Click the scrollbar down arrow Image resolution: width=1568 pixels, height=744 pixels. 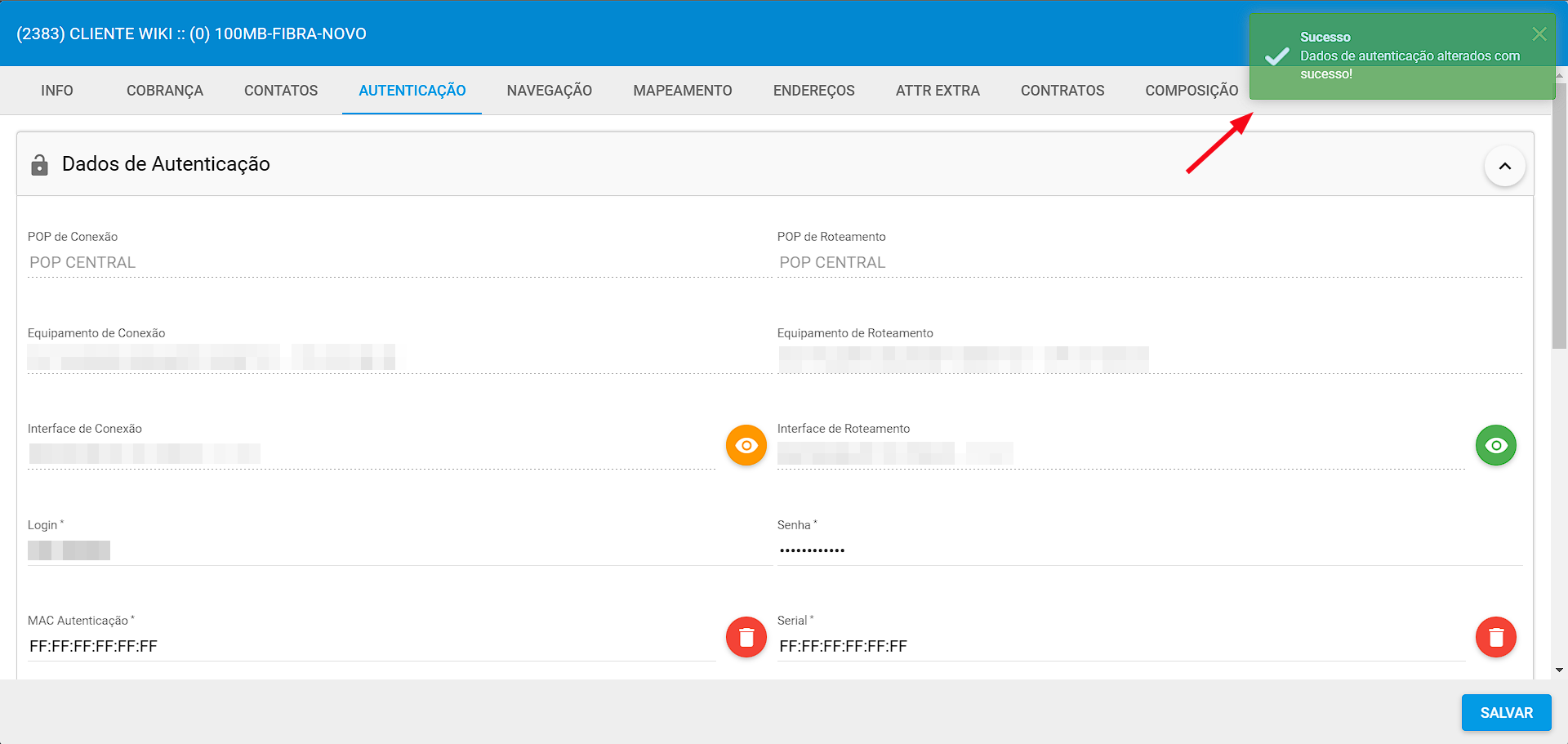pos(1559,670)
